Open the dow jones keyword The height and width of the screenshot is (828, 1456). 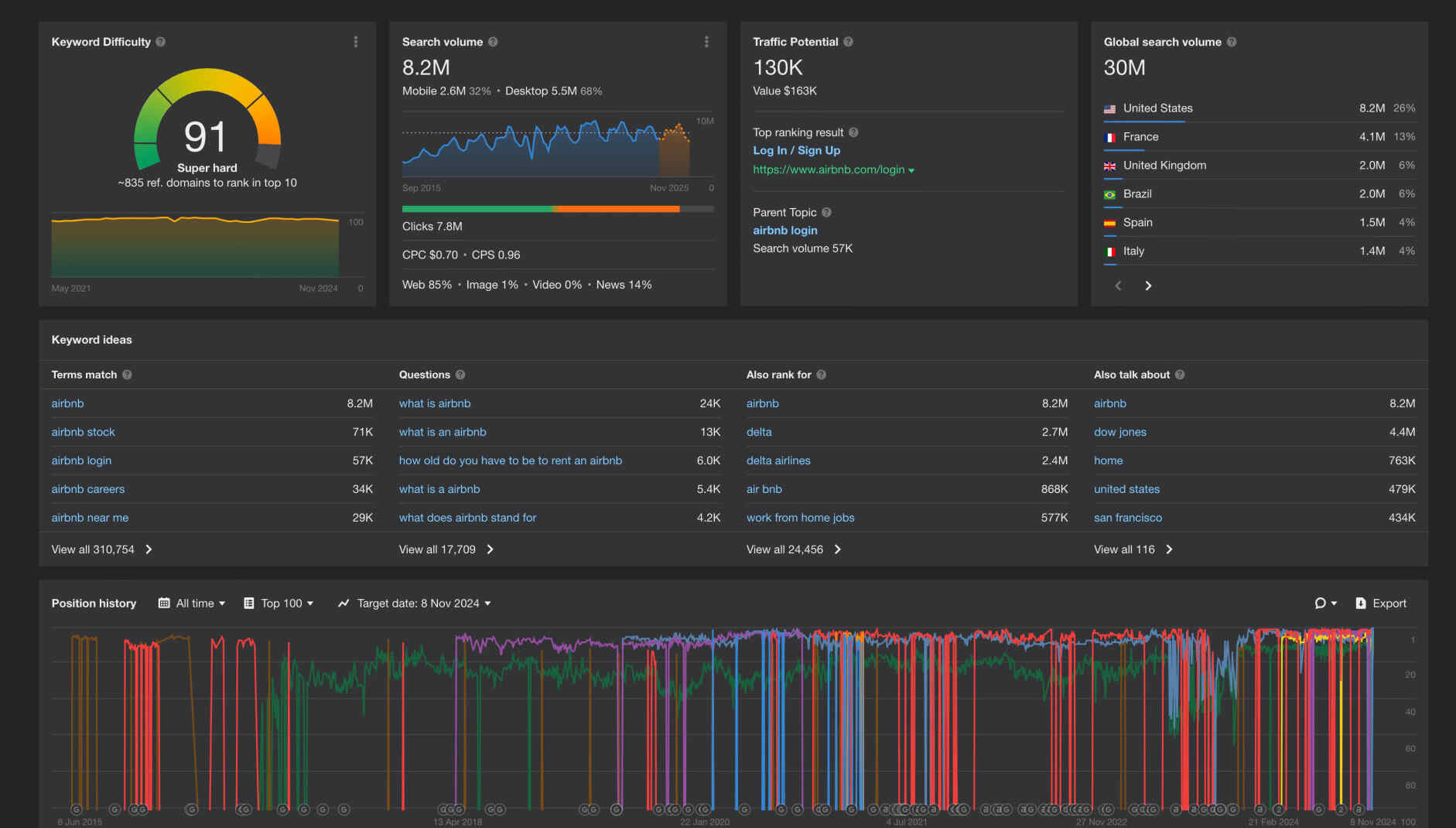tap(1120, 432)
